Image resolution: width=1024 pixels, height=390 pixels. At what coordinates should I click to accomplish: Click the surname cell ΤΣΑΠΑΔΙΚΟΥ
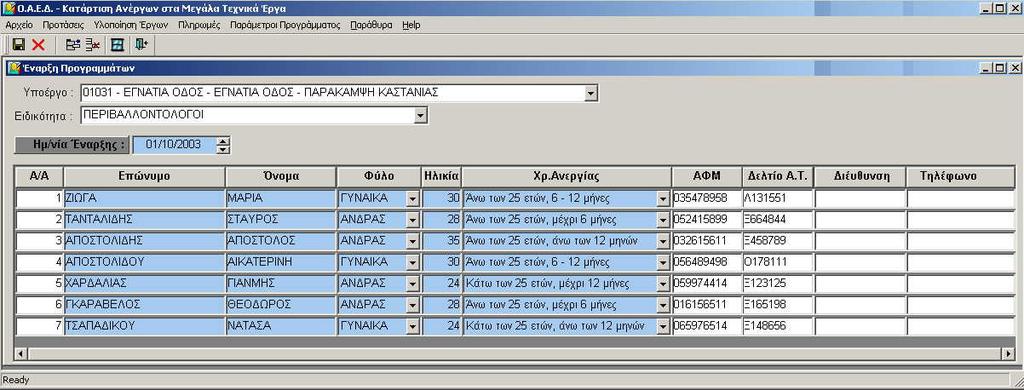tap(144, 326)
